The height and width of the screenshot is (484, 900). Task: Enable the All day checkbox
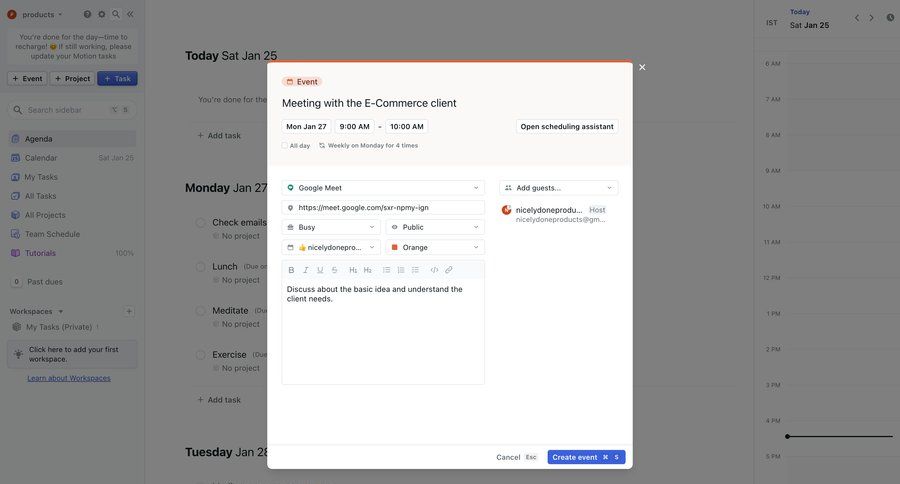coord(285,146)
